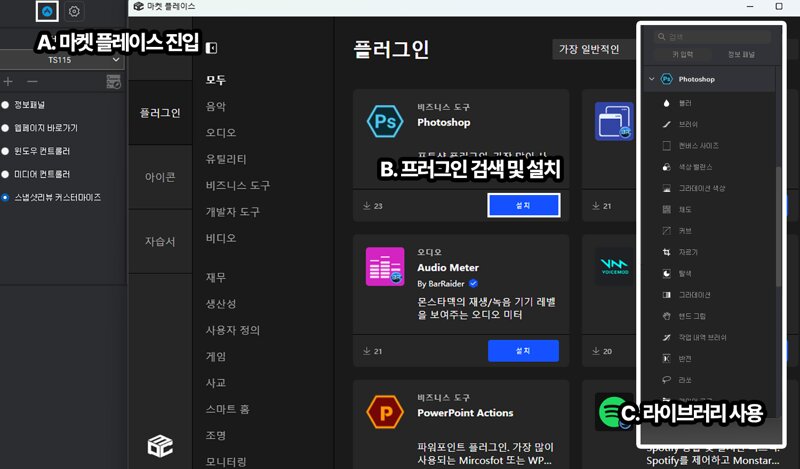Select the 사교 category
Viewport: 800px width, 469px height.
[216, 383]
